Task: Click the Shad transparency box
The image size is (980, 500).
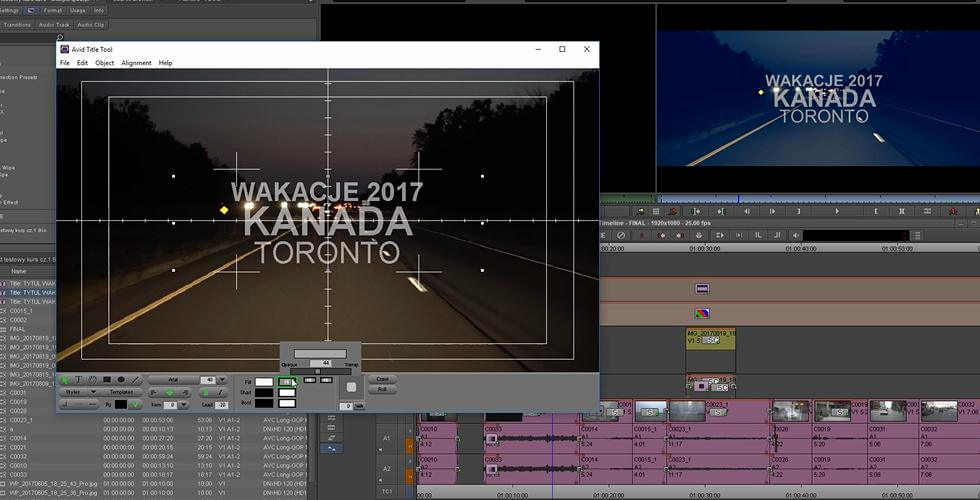Action: [x=288, y=392]
